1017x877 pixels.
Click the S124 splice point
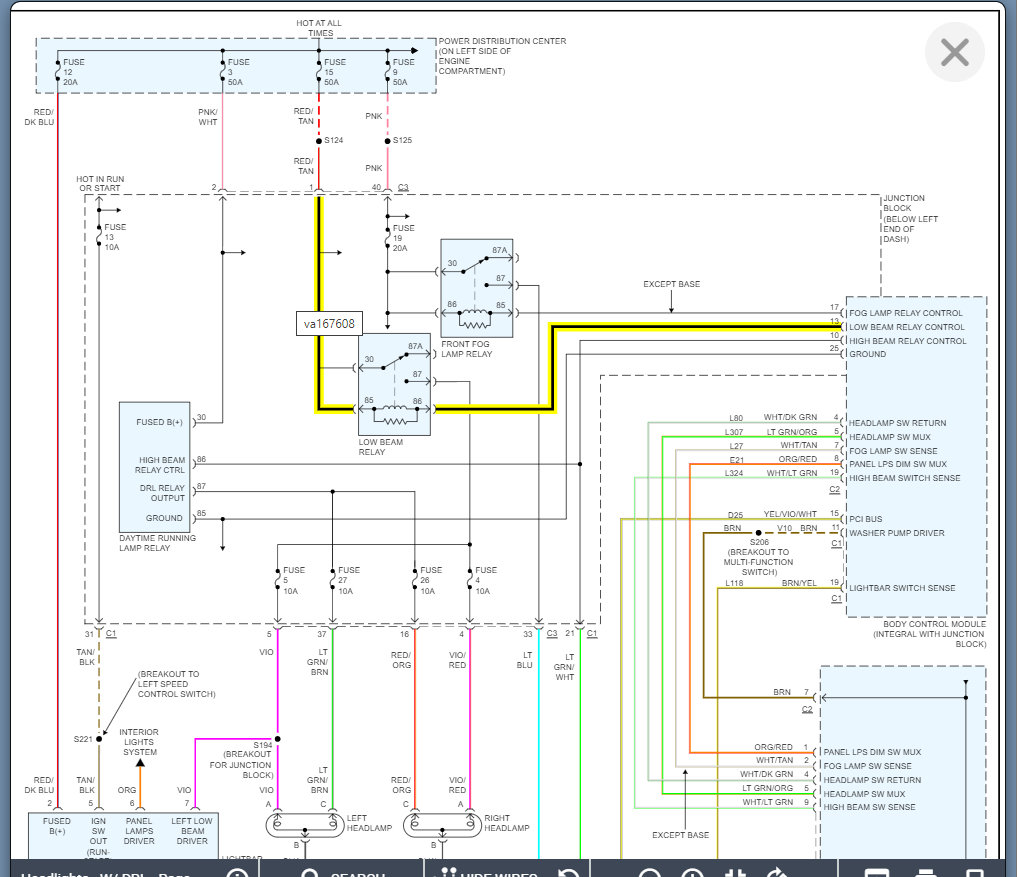pos(319,141)
